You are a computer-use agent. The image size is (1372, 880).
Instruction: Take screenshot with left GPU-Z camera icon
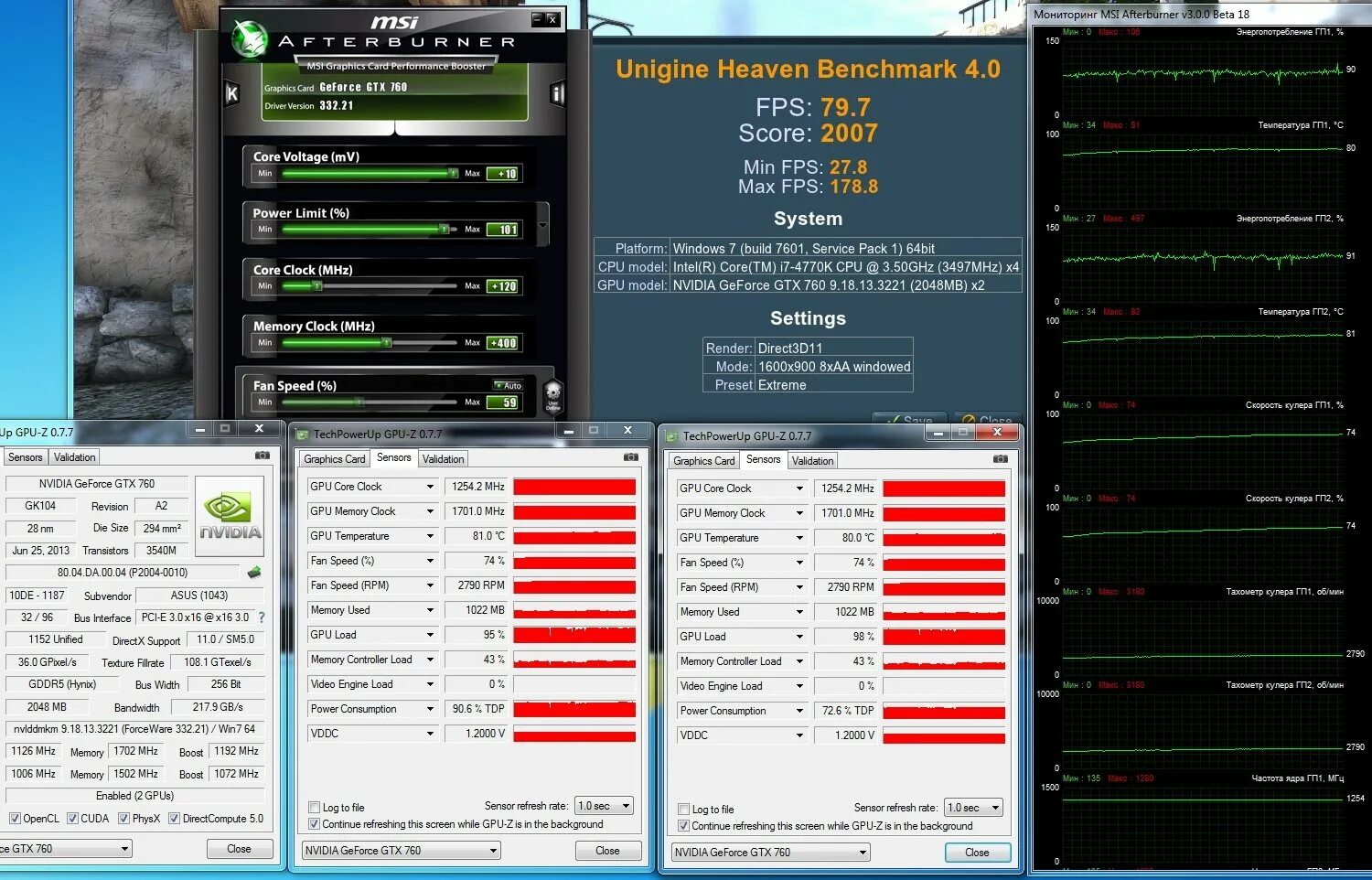(x=263, y=456)
